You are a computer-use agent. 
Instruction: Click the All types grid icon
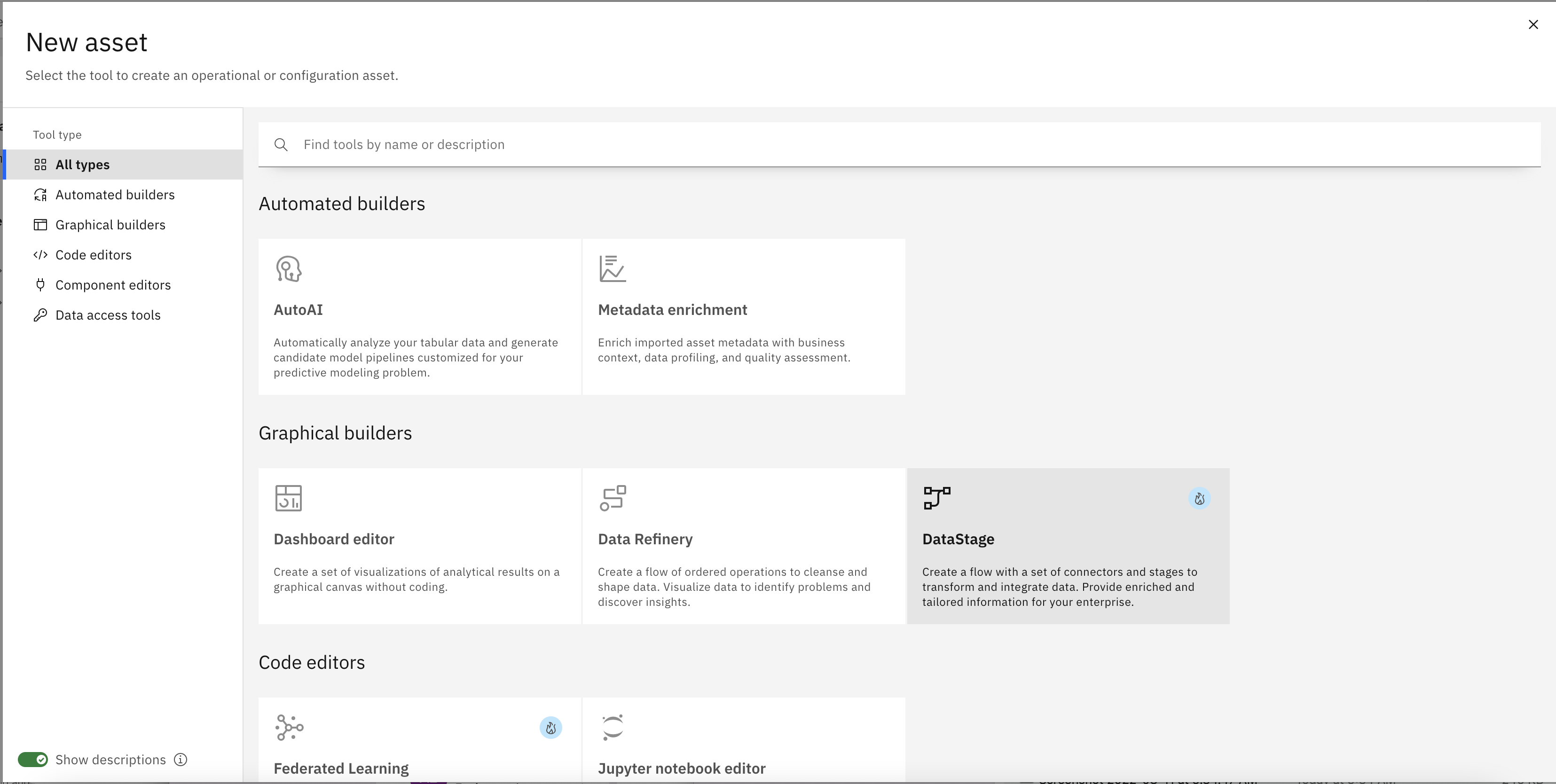[40, 165]
